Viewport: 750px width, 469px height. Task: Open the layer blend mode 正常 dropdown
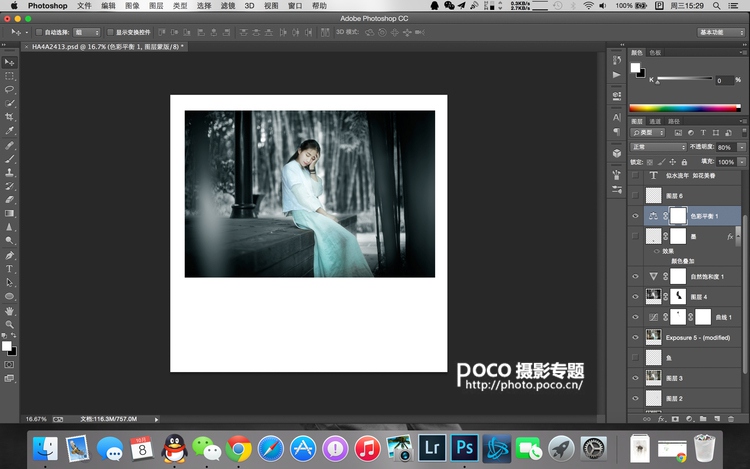(657, 147)
